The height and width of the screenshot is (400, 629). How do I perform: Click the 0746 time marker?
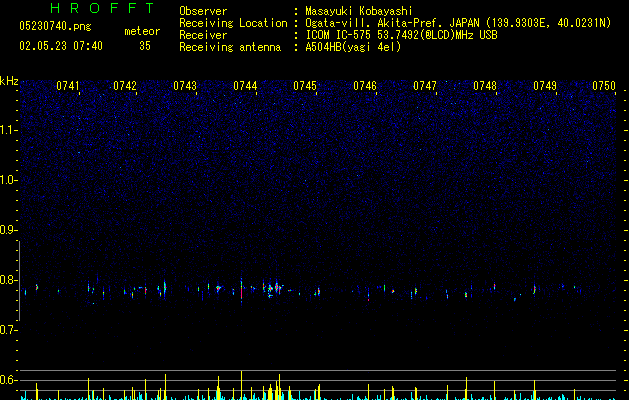[365, 86]
